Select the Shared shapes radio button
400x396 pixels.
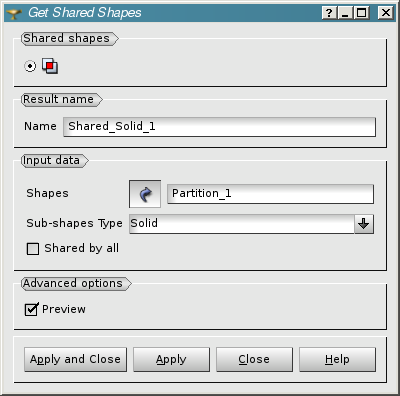[30, 66]
